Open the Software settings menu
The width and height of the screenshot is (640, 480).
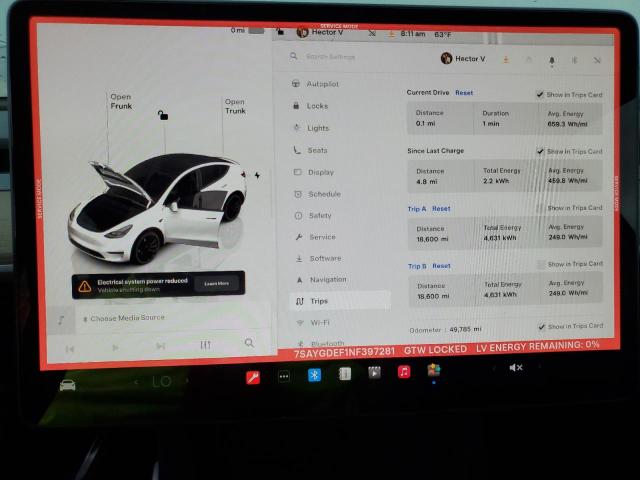(318, 258)
